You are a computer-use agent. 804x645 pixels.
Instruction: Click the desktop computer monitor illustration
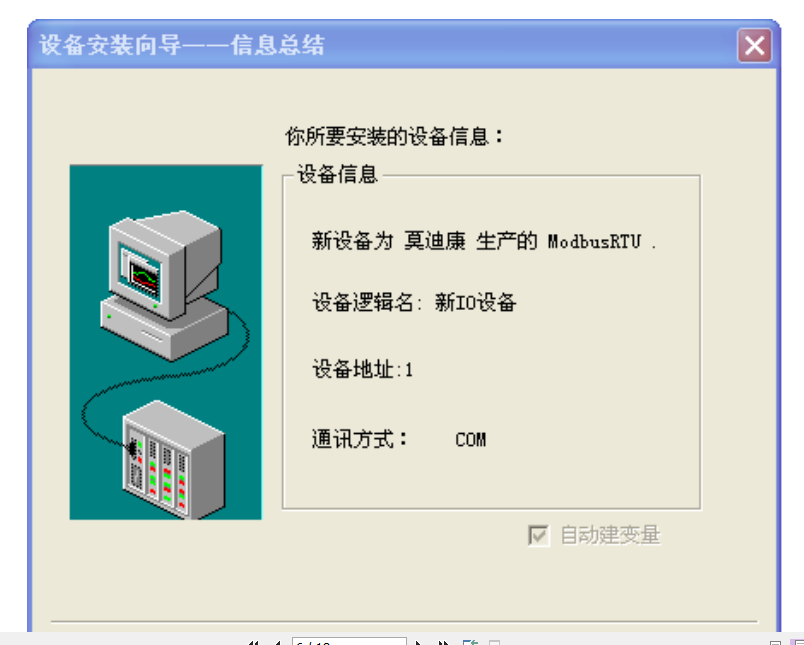pyautogui.click(x=165, y=264)
